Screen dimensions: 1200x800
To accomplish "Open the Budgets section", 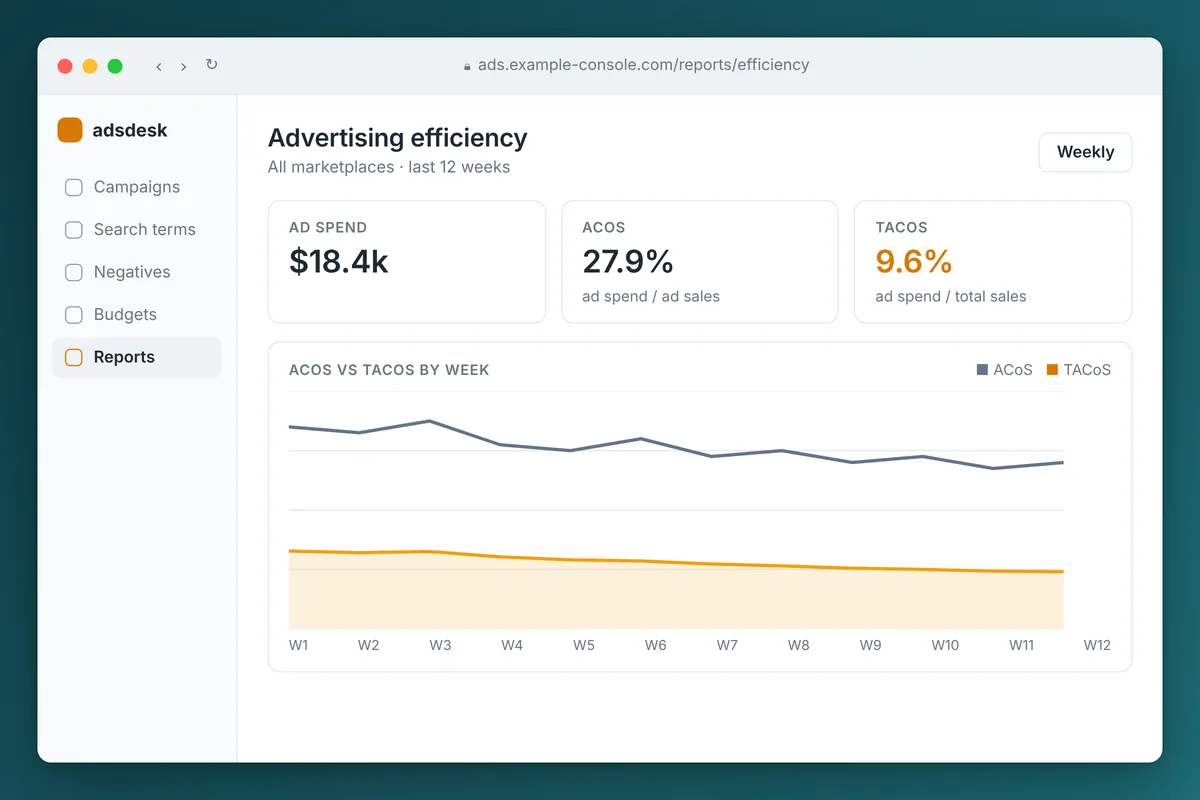I will point(137,315).
